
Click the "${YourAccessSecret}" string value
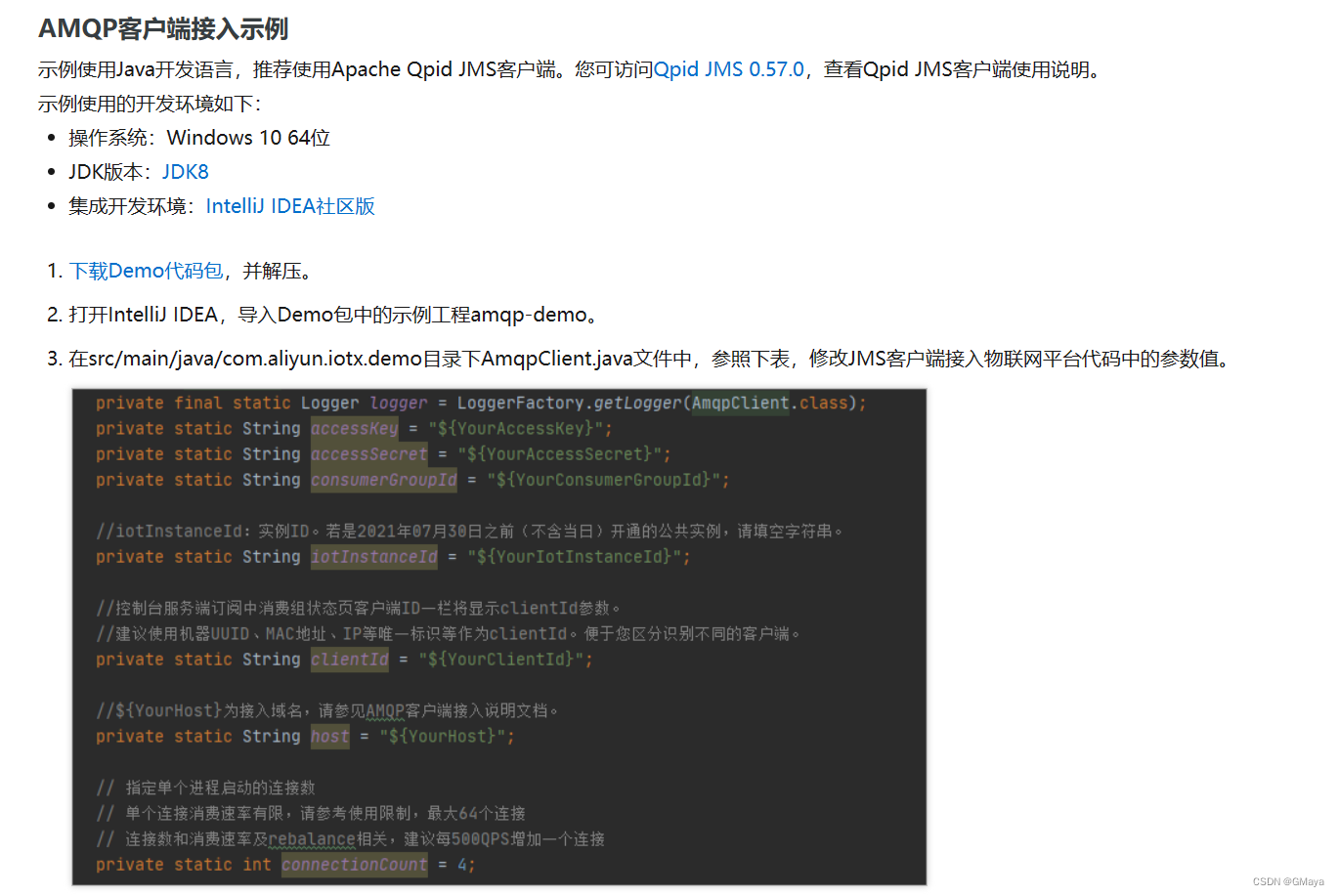pyautogui.click(x=559, y=453)
